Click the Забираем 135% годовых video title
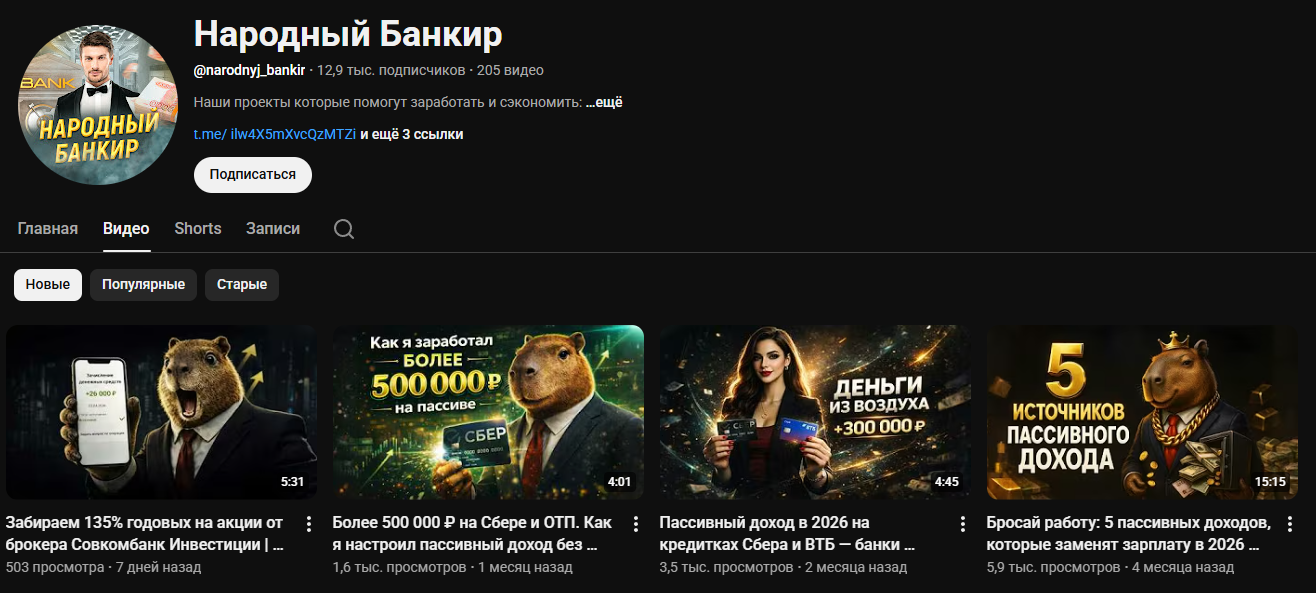Image resolution: width=1316 pixels, height=593 pixels. pos(145,534)
